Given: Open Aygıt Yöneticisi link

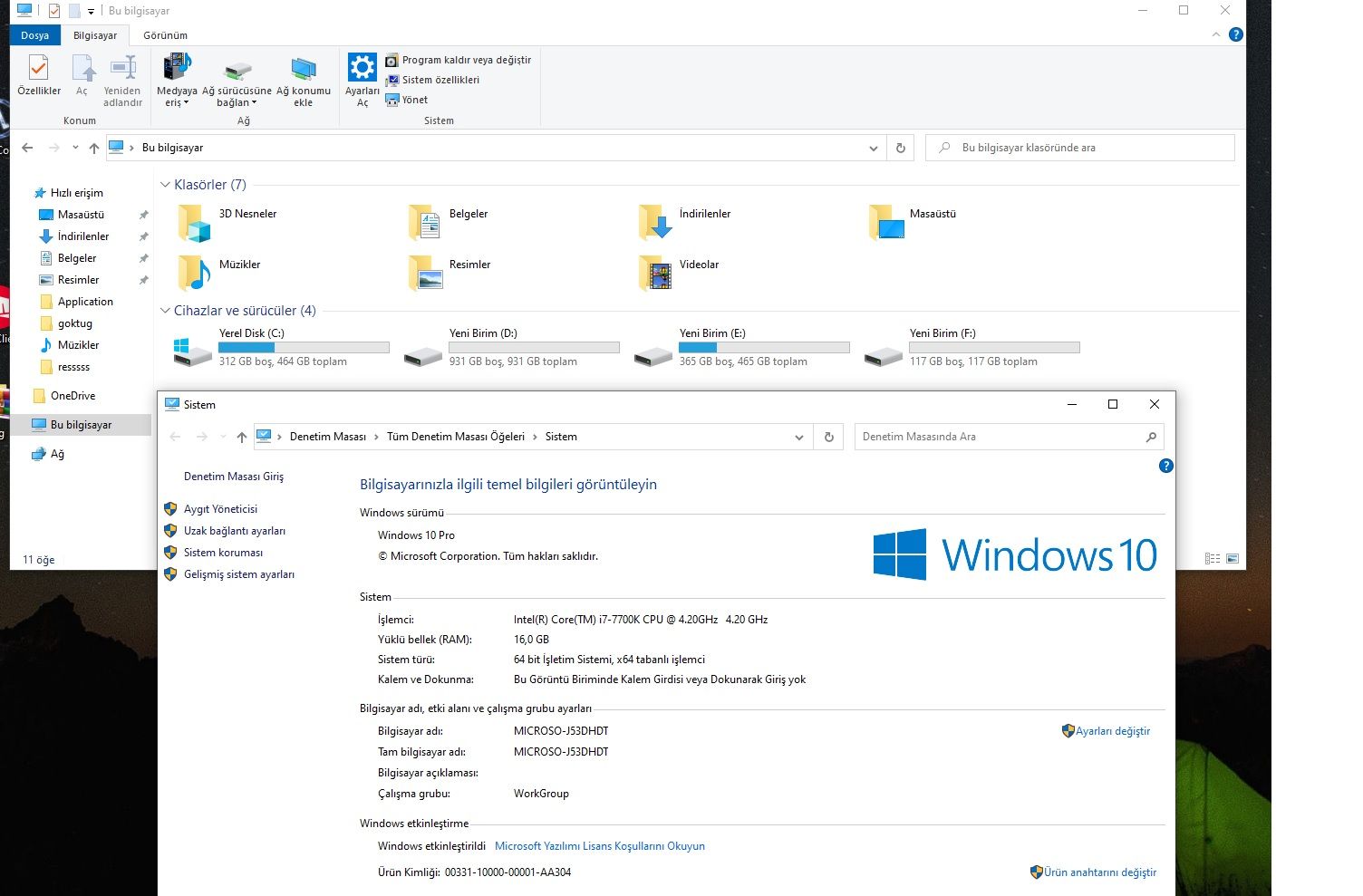Looking at the screenshot, I should [220, 509].
